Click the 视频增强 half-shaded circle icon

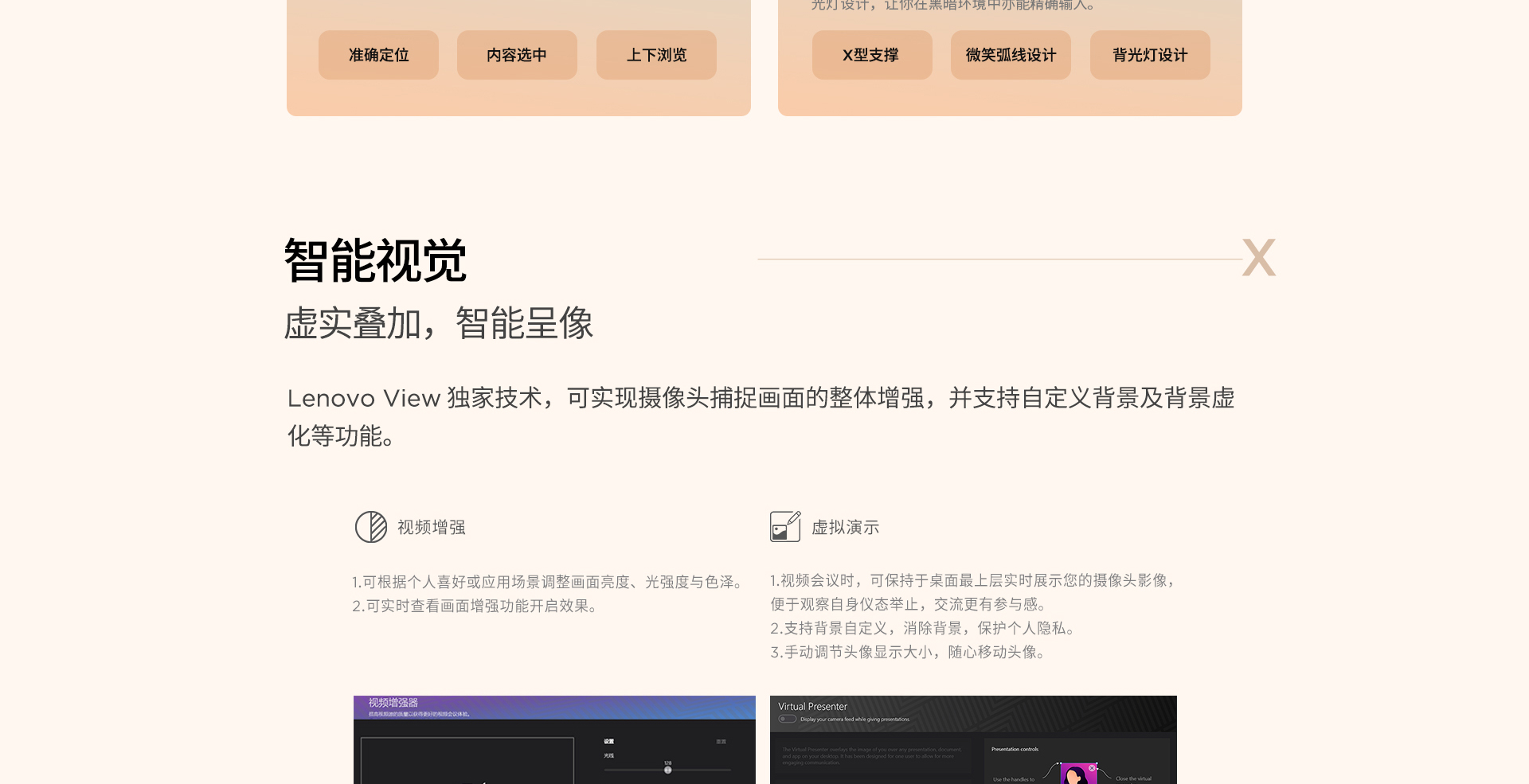370,527
